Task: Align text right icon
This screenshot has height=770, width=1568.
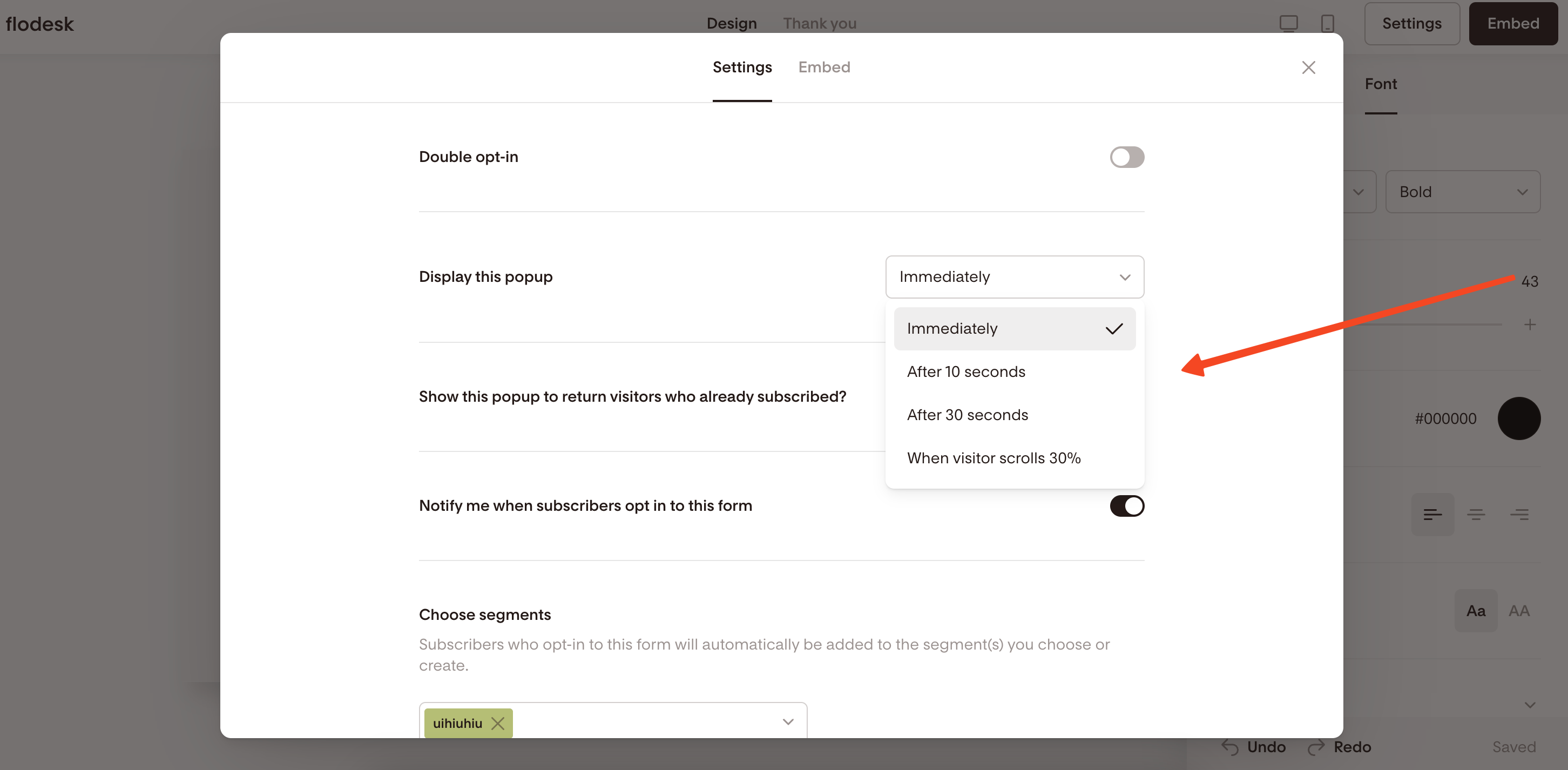Action: coord(1519,515)
